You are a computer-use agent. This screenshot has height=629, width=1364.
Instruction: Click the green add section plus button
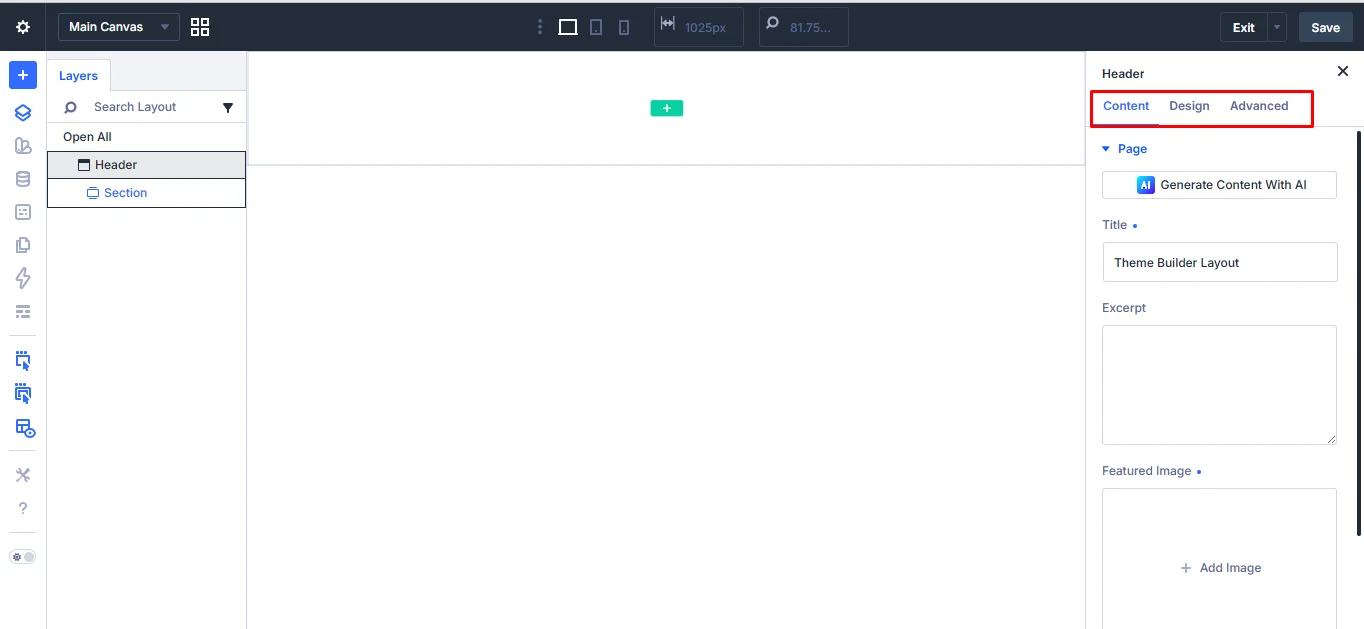[x=667, y=108]
